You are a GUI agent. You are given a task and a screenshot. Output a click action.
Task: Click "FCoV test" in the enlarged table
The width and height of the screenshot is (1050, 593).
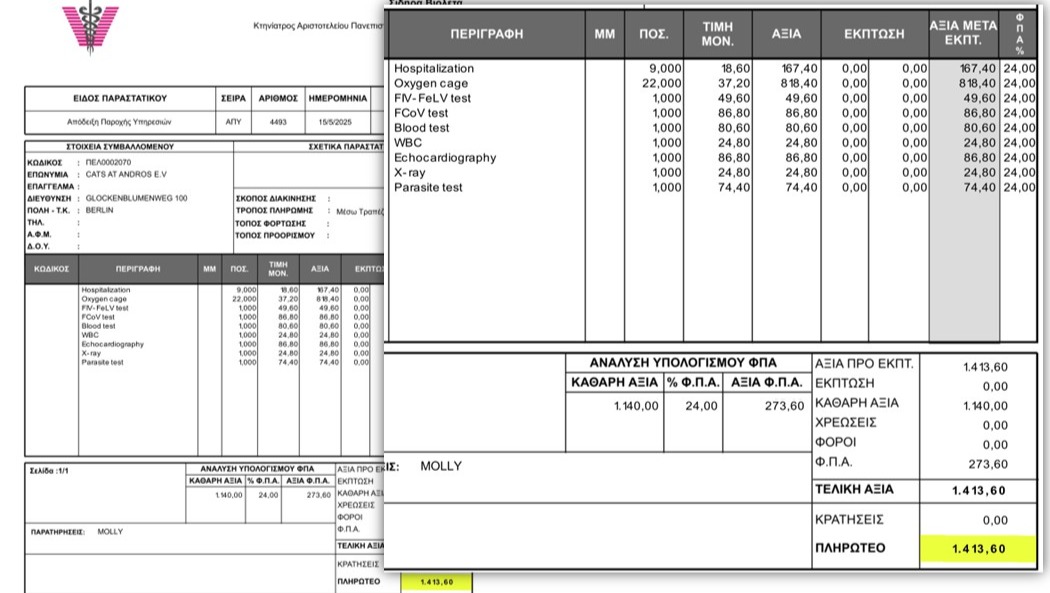tap(421, 113)
